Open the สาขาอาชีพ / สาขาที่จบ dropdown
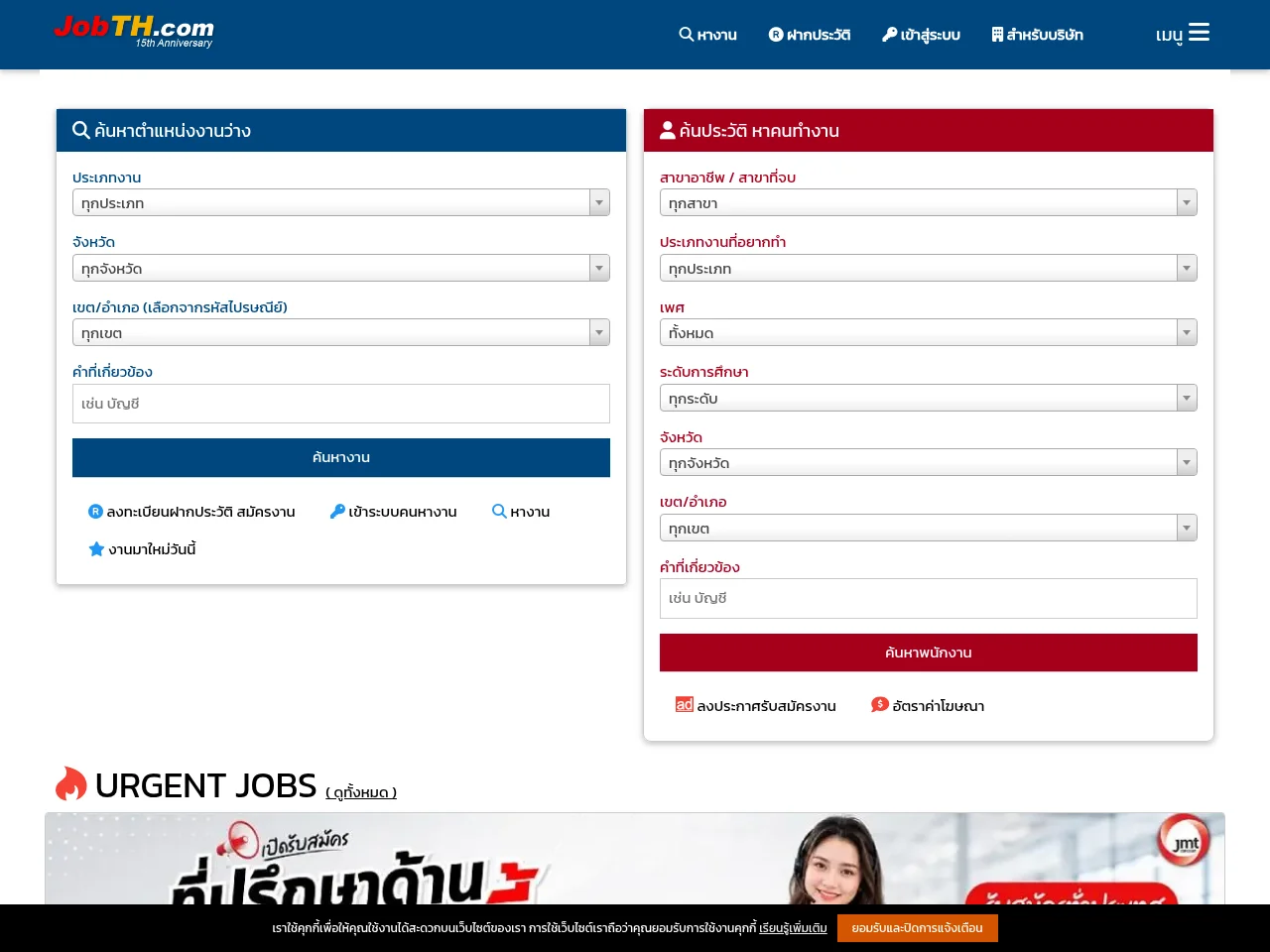Screen dimensions: 1270x952 [x=929, y=202]
